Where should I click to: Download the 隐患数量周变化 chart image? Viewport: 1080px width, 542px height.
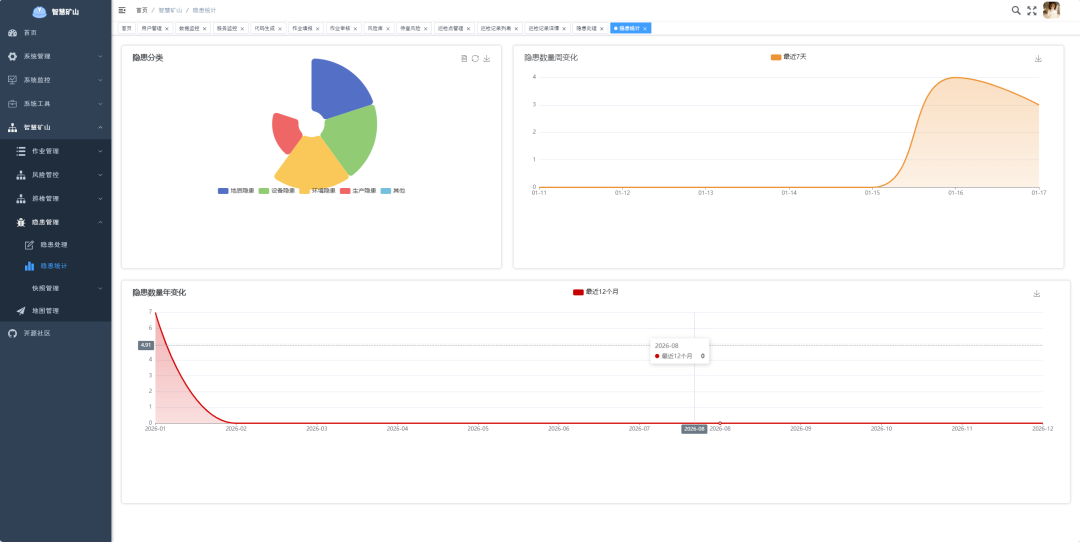pos(1039,59)
